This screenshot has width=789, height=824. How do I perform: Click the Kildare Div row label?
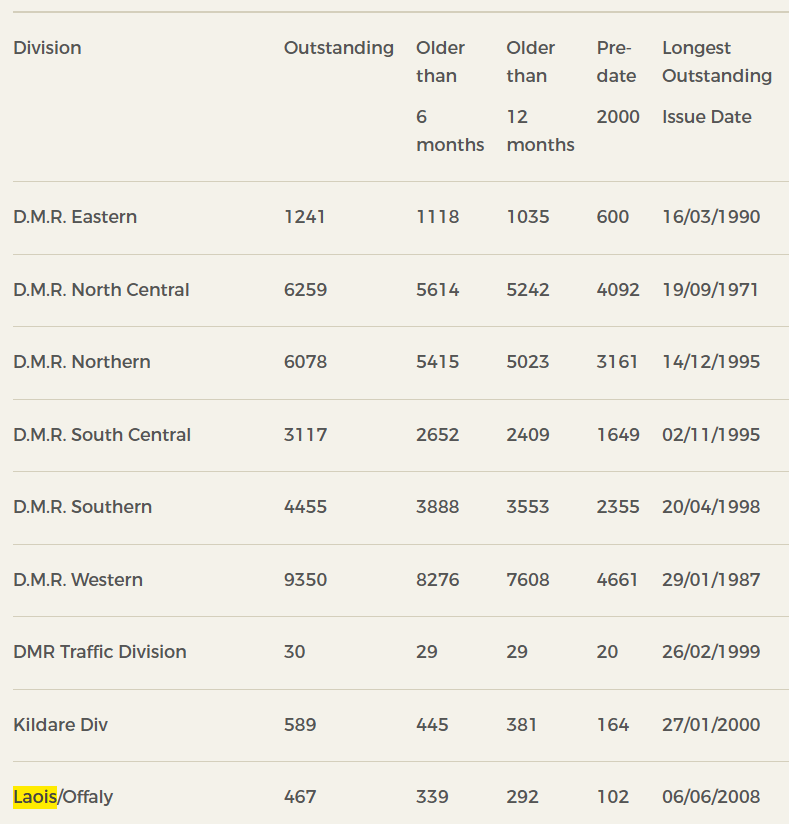(x=60, y=725)
